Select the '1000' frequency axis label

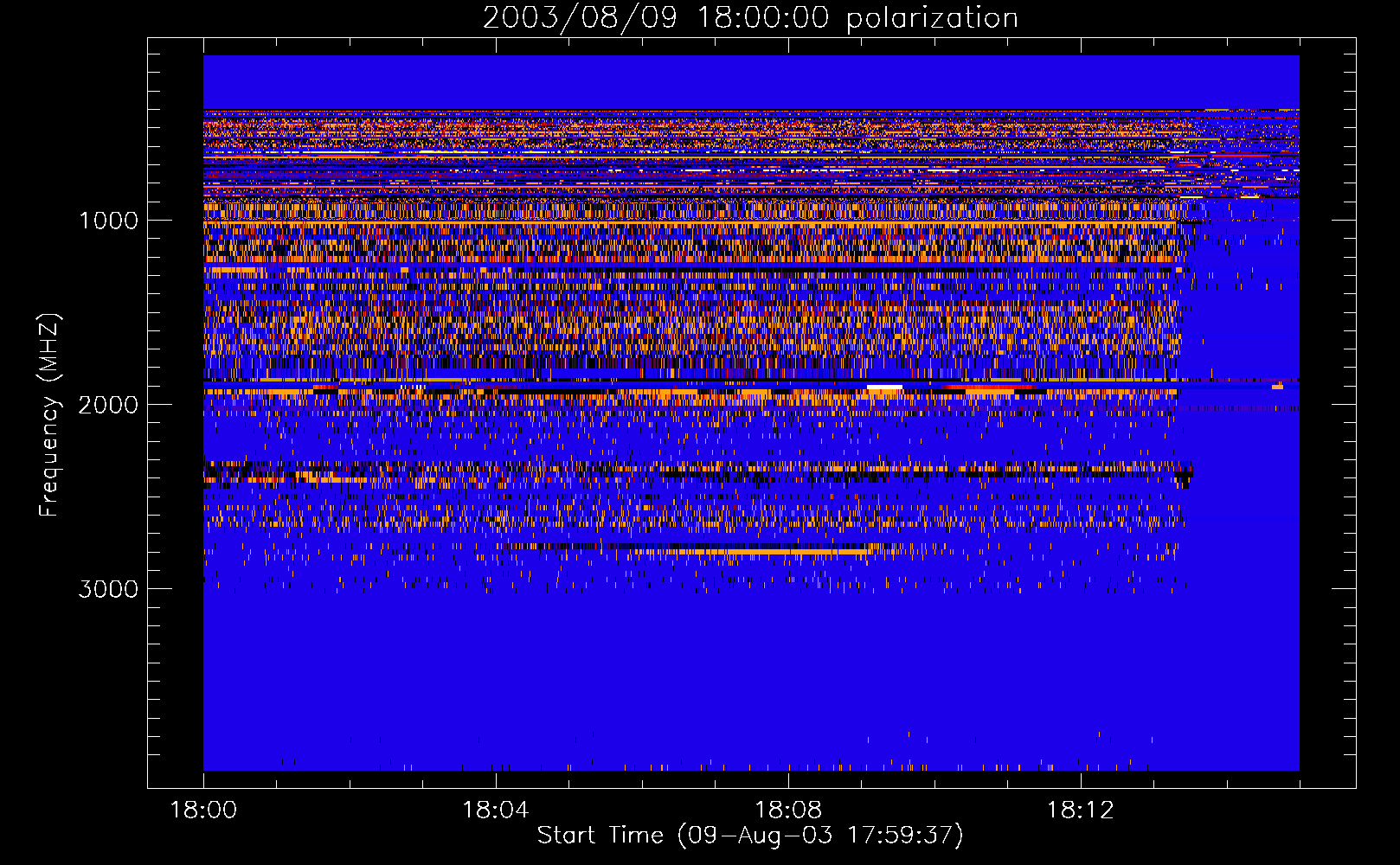coord(108,221)
